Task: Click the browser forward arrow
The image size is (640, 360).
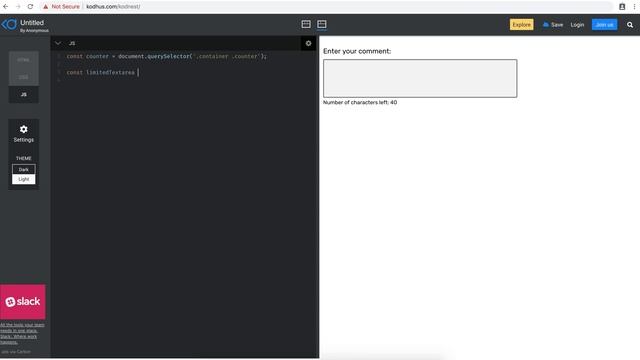Action: coord(18,7)
